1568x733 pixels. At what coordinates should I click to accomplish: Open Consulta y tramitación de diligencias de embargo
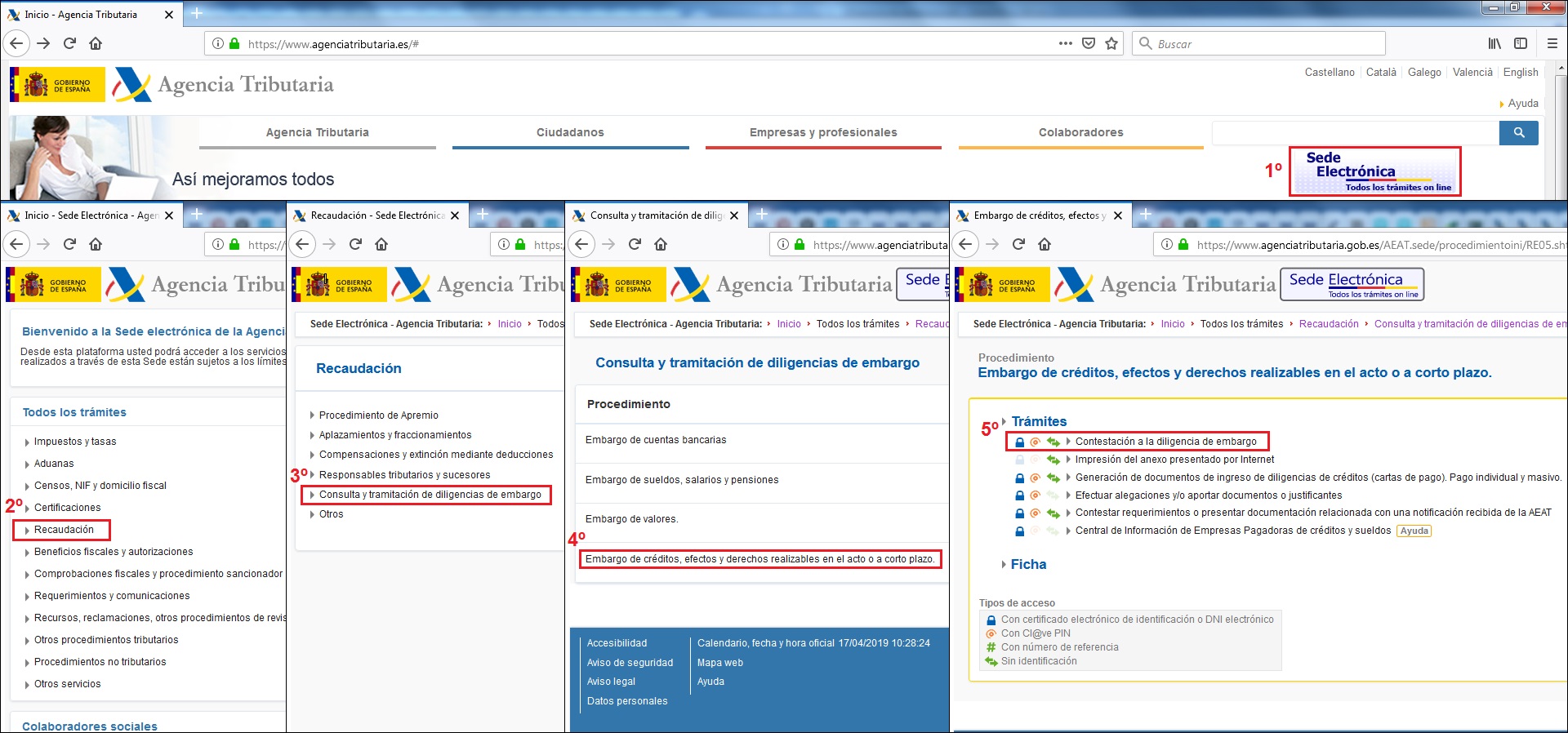tap(430, 495)
